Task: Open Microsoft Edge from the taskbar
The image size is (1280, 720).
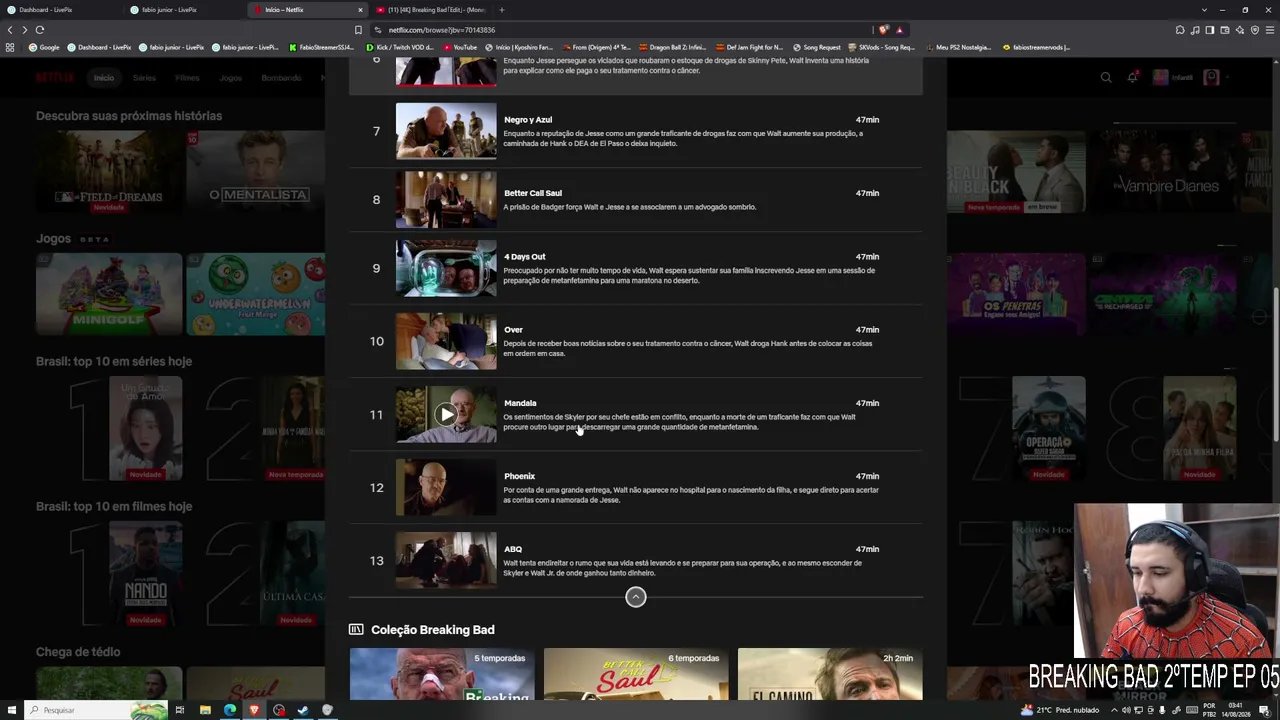Action: (x=230, y=710)
